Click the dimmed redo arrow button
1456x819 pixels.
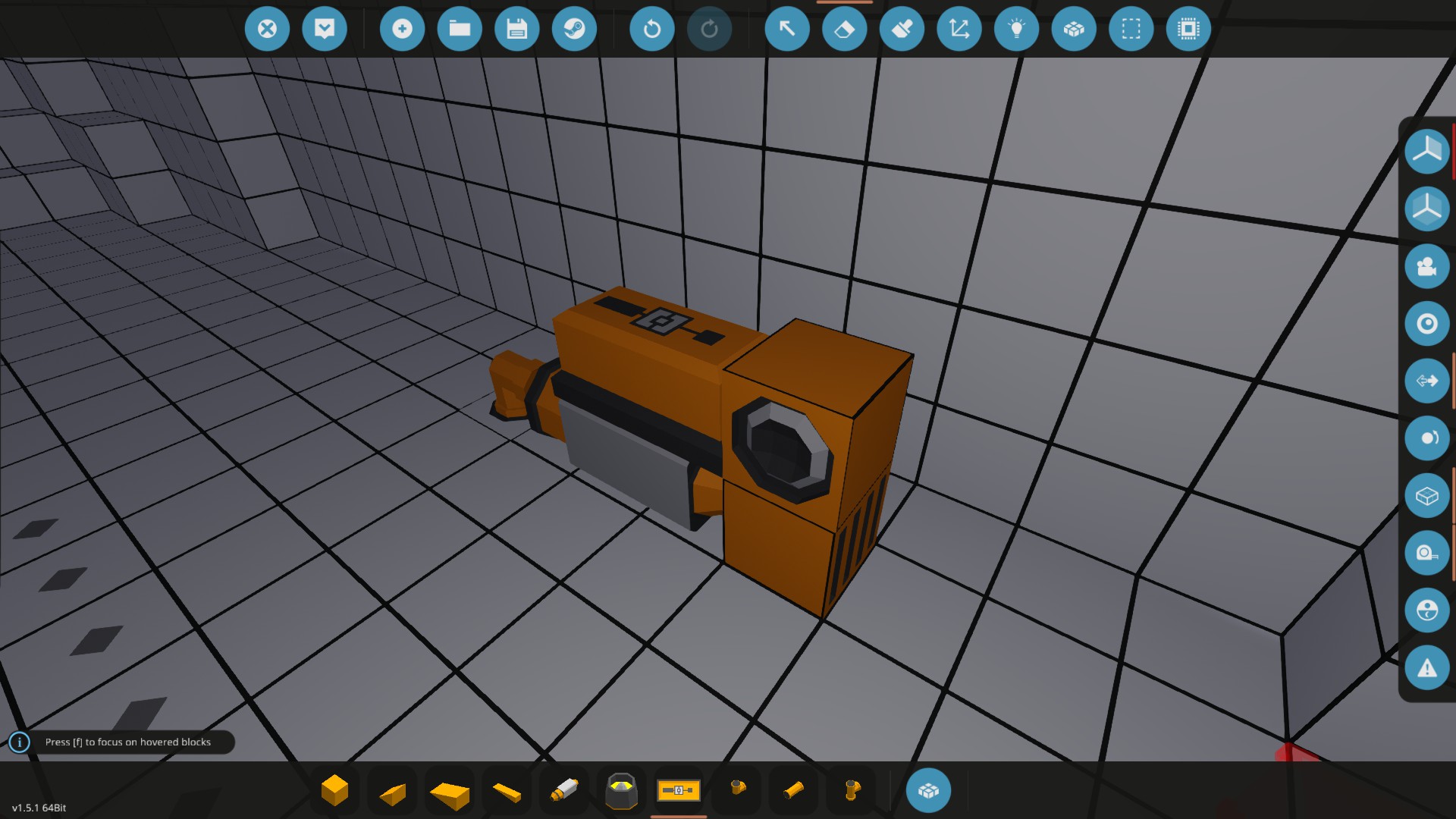(x=709, y=29)
